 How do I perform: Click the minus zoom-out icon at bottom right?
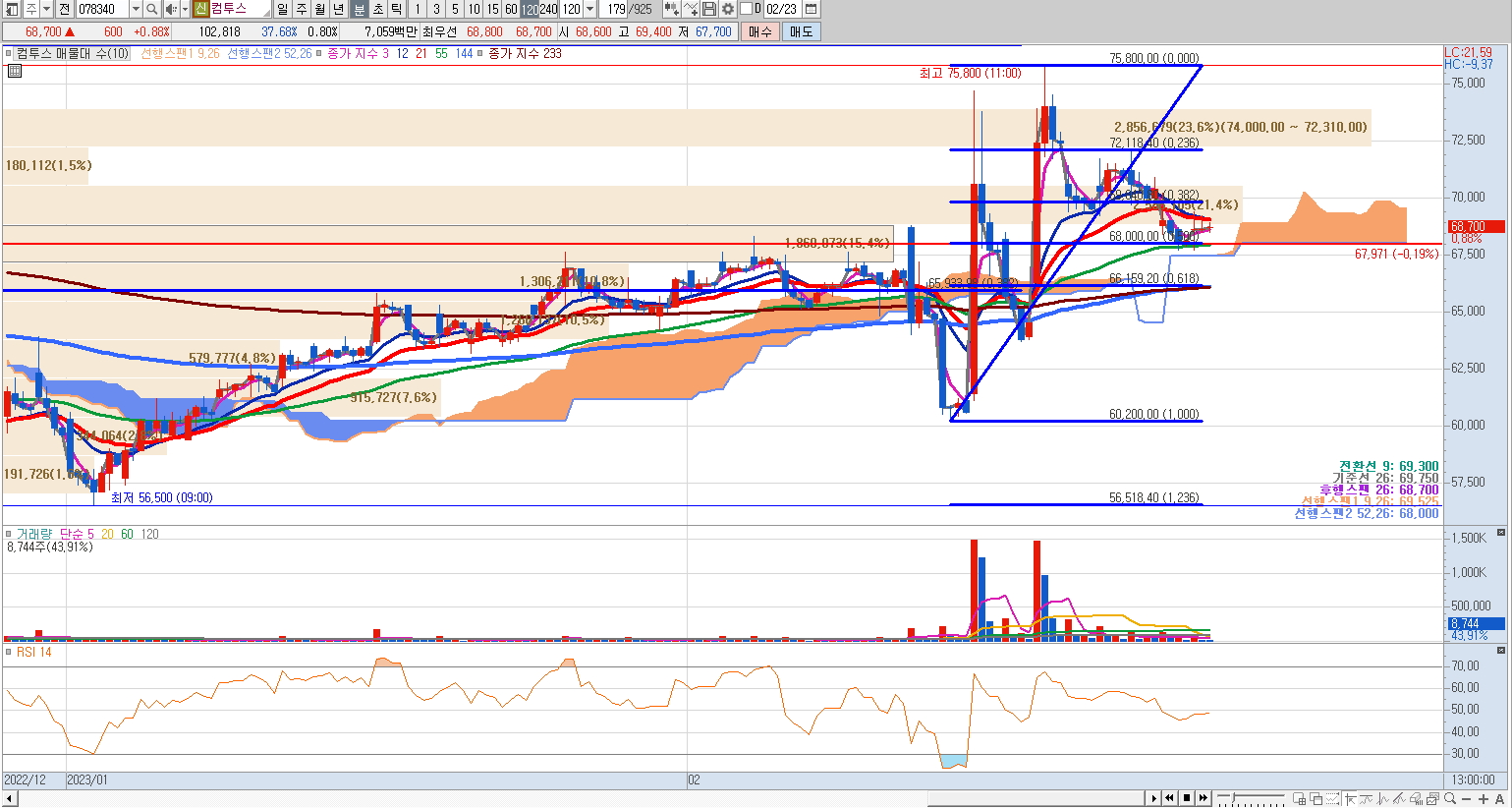[1467, 798]
